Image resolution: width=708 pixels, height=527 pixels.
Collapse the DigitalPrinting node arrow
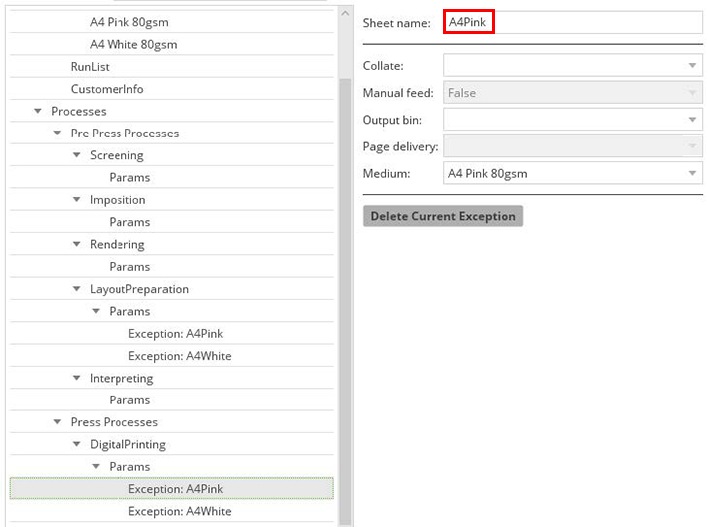click(77, 444)
